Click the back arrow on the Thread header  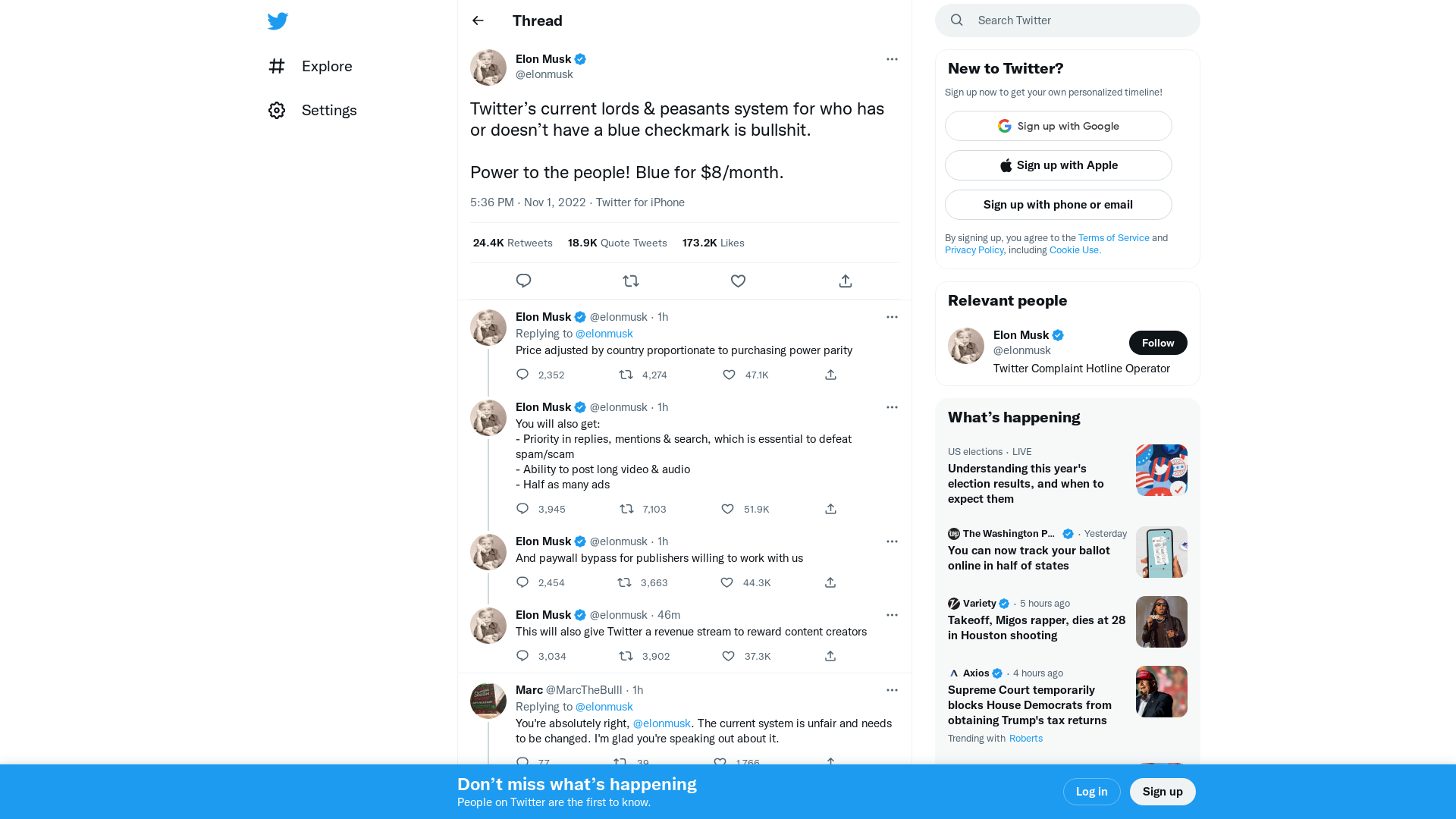(477, 20)
